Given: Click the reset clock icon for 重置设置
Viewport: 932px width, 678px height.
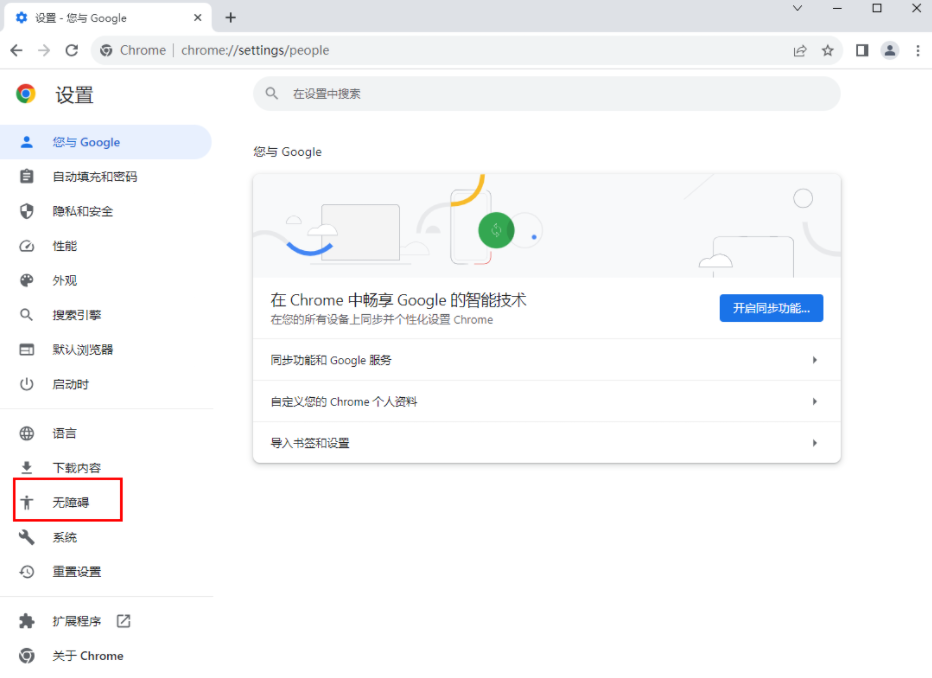Looking at the screenshot, I should coord(27,572).
